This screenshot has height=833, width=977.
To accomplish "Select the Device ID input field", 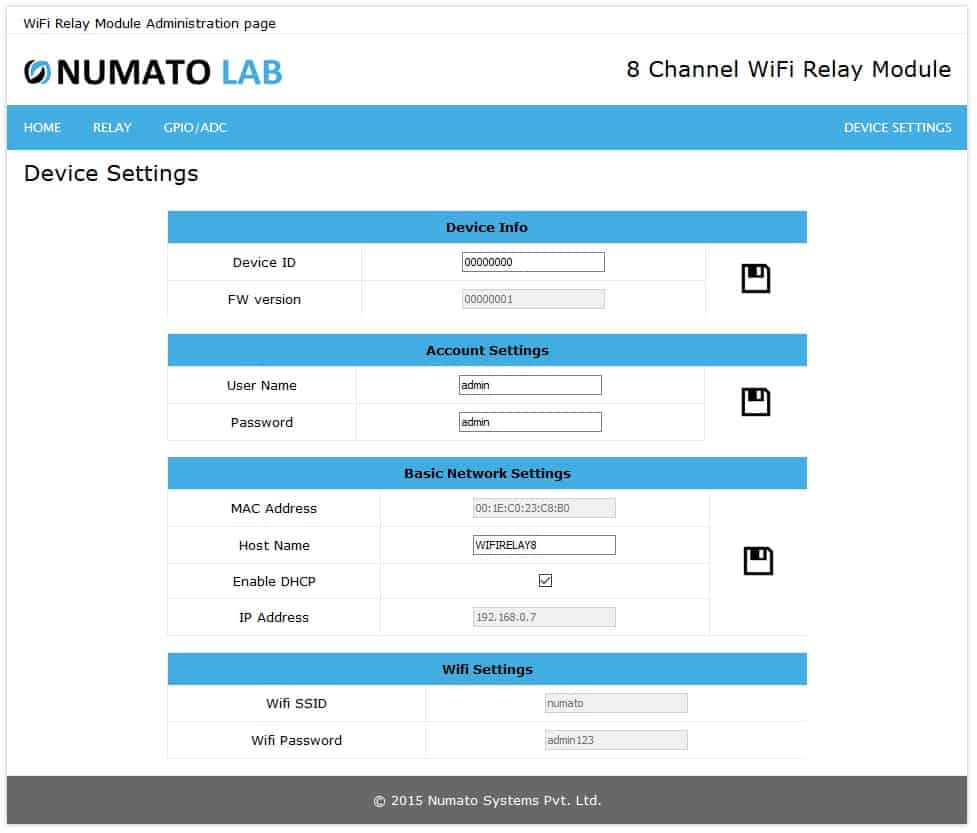I will 533,261.
